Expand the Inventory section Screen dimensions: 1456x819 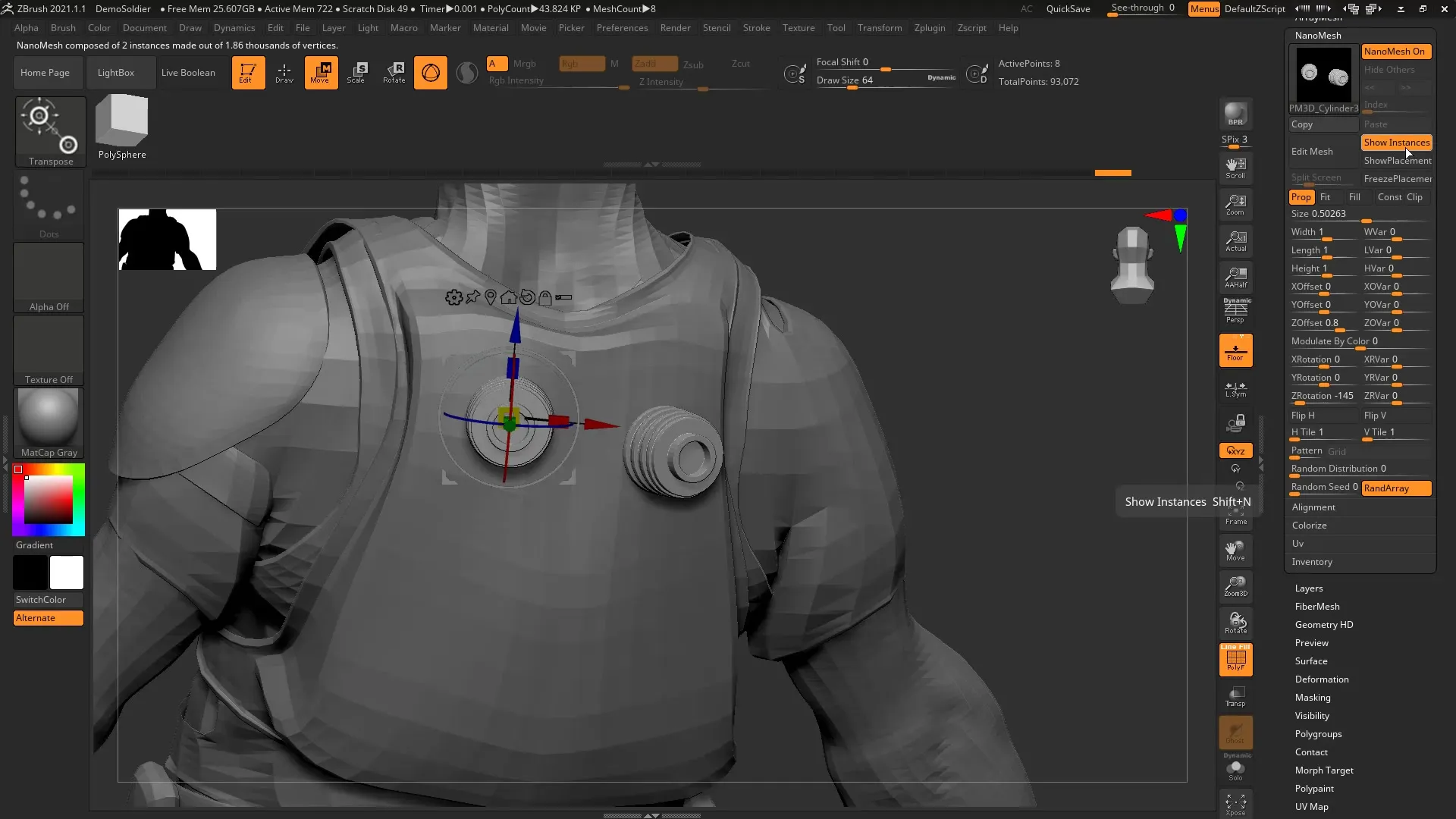point(1312,562)
